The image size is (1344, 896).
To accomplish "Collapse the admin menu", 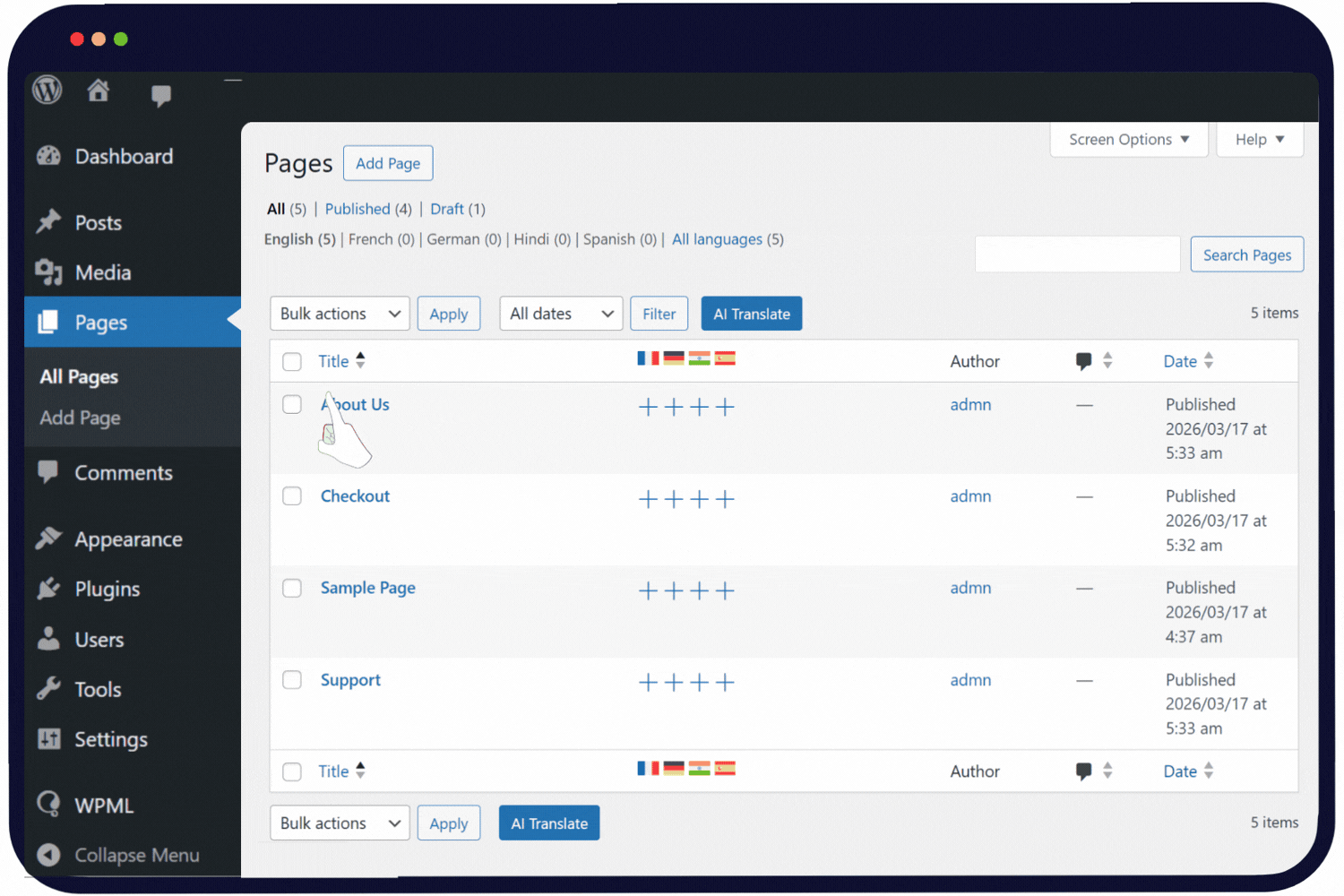I will point(115,855).
